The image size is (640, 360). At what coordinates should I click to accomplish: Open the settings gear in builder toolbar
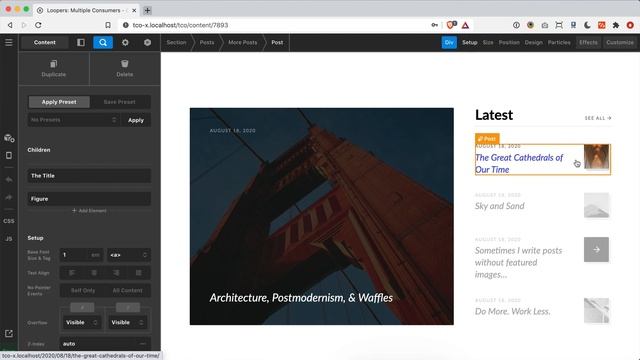coord(125,42)
